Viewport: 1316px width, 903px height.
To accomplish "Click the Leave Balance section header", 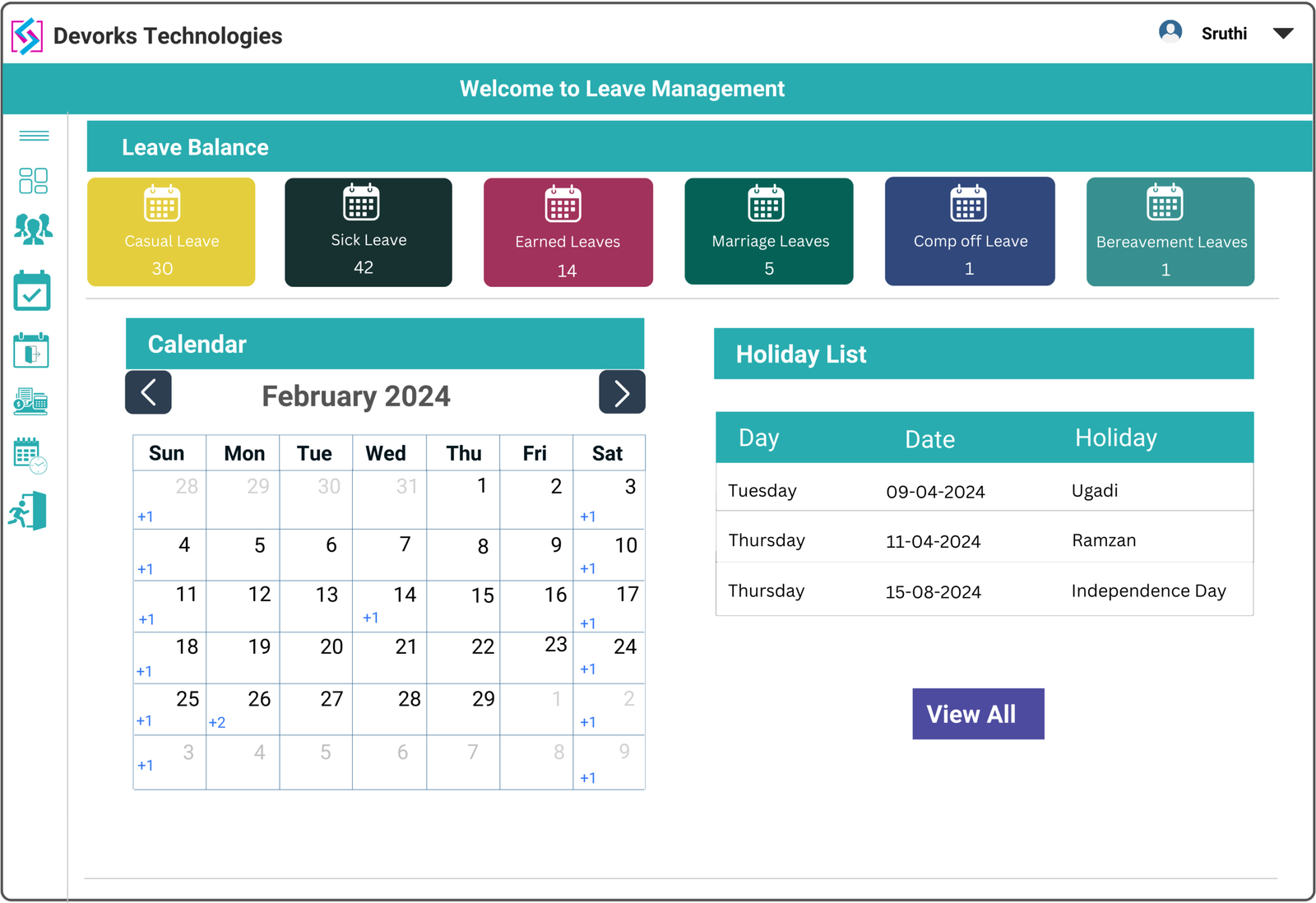I will 194,146.
